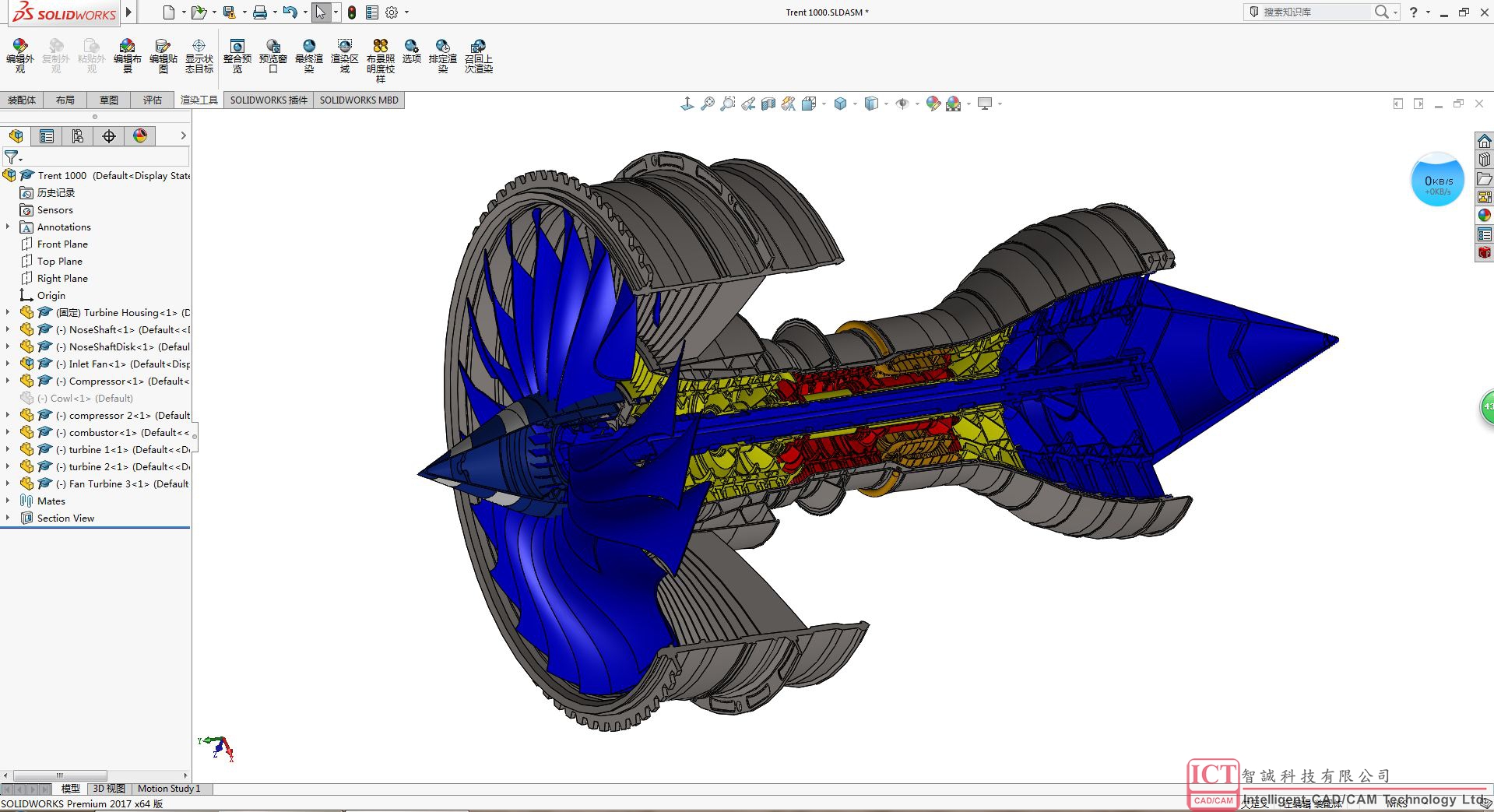Open File Properties list icon

point(372,12)
